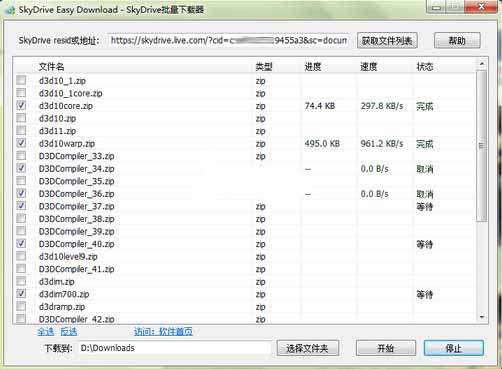Uncheck the d3d10core.zip checkbox
Screen dimensions: 502x369
click(21, 105)
